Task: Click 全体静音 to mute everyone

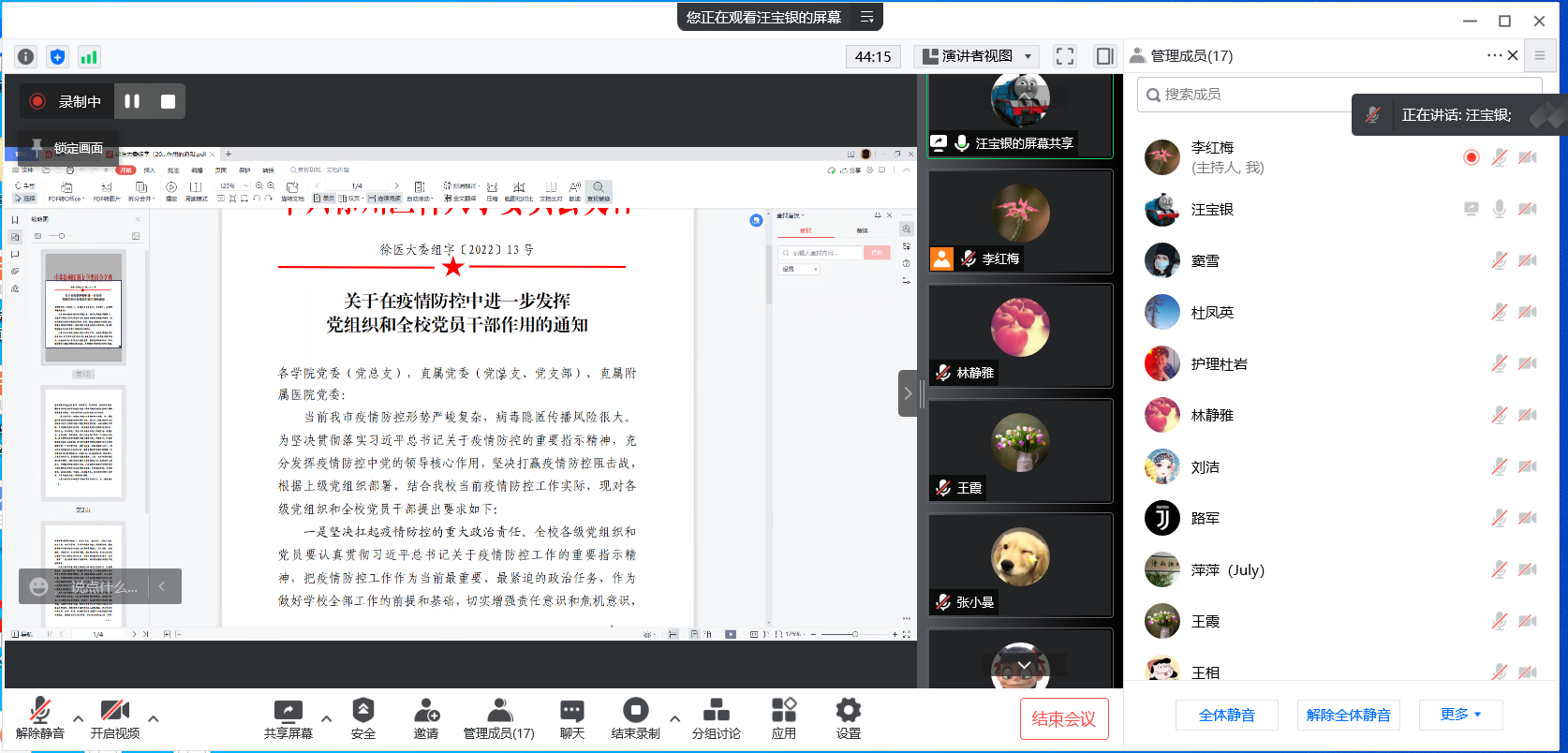Action: [x=1226, y=715]
